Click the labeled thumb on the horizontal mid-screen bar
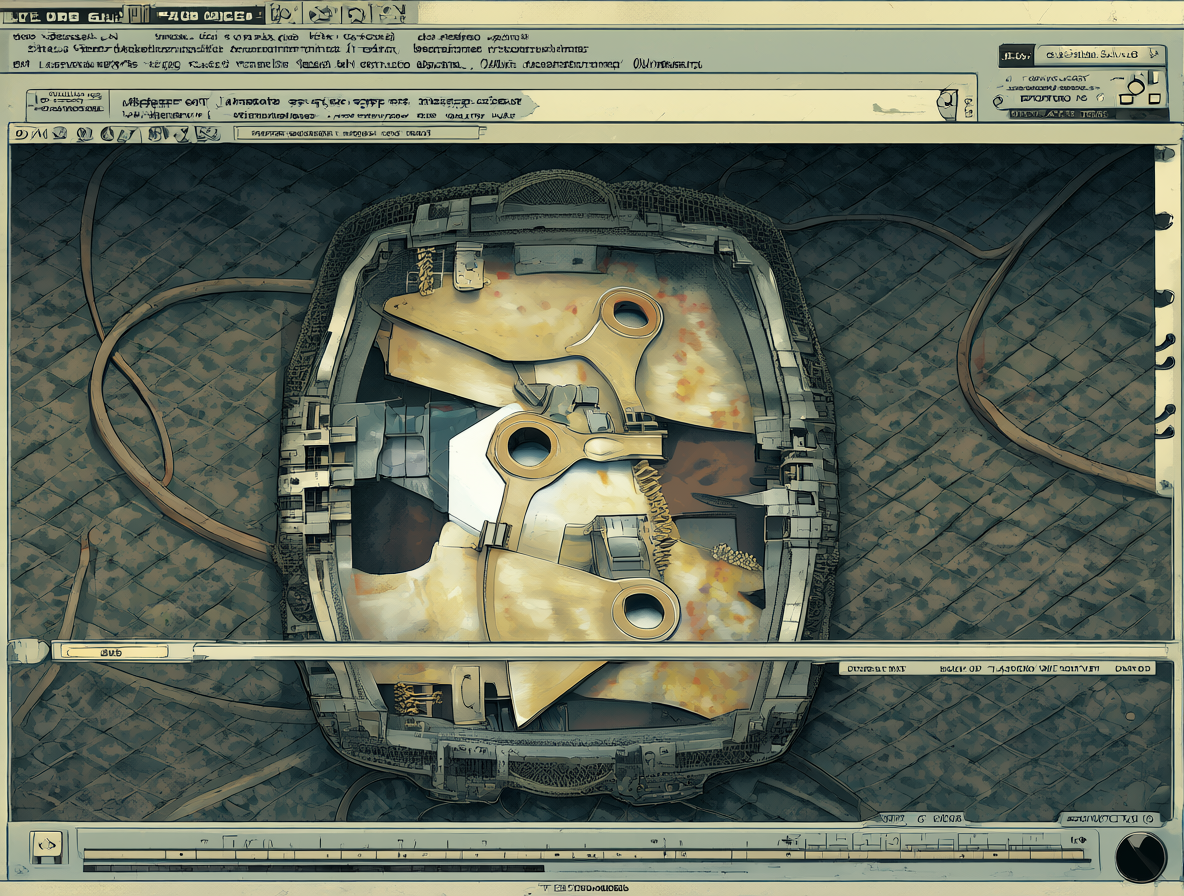Screen dimensions: 1184x896 coord(116,651)
